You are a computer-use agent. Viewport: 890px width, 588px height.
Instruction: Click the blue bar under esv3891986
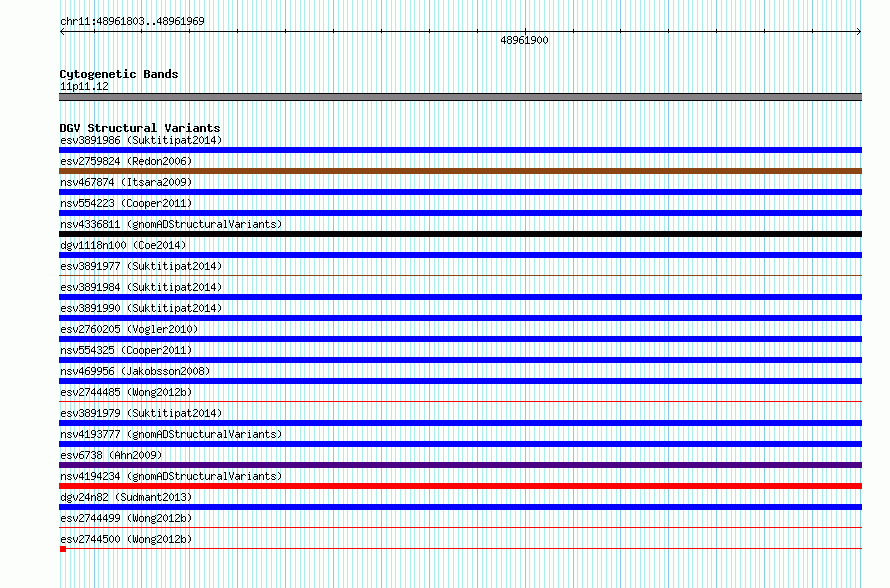tap(460, 150)
